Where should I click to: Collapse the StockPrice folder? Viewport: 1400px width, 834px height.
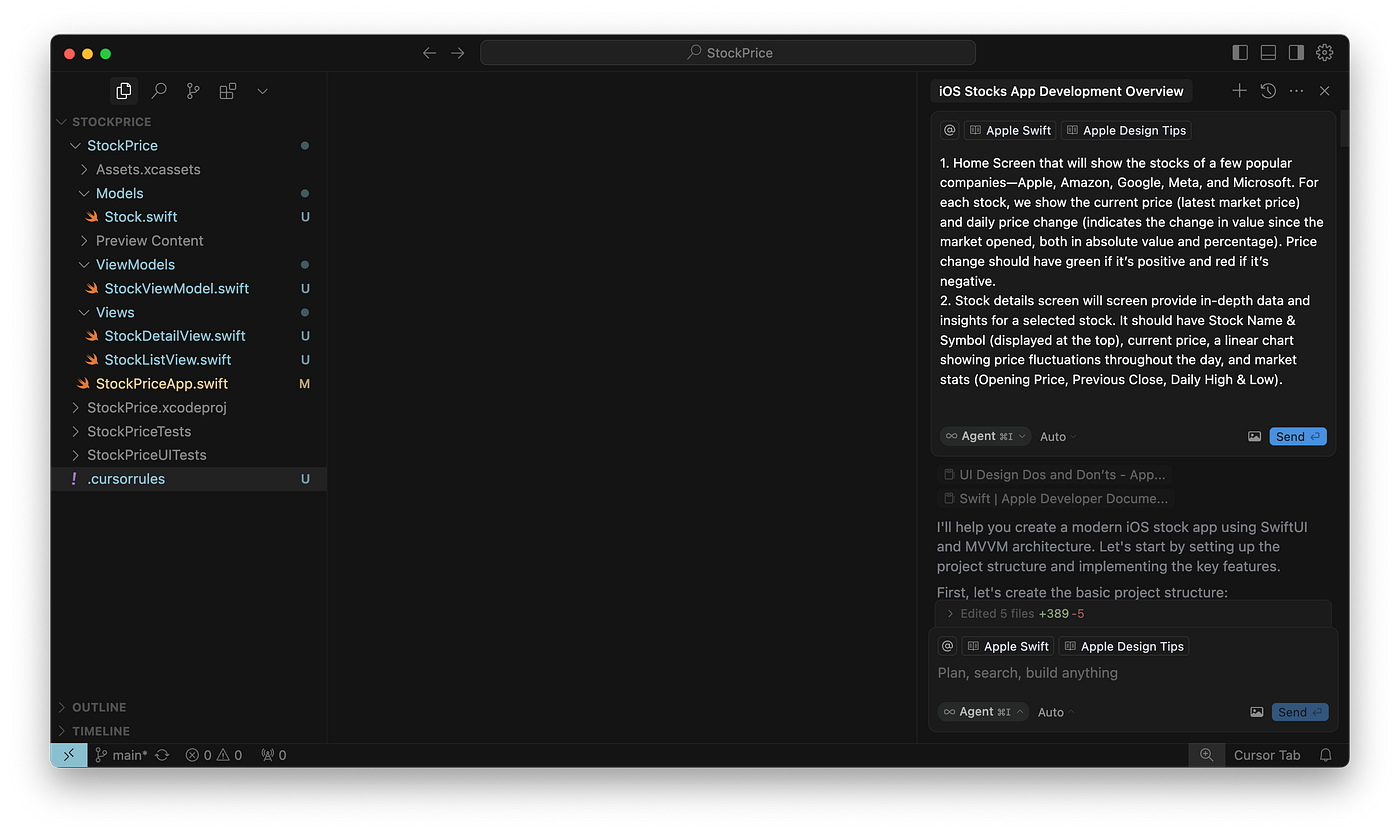[188, 146]
